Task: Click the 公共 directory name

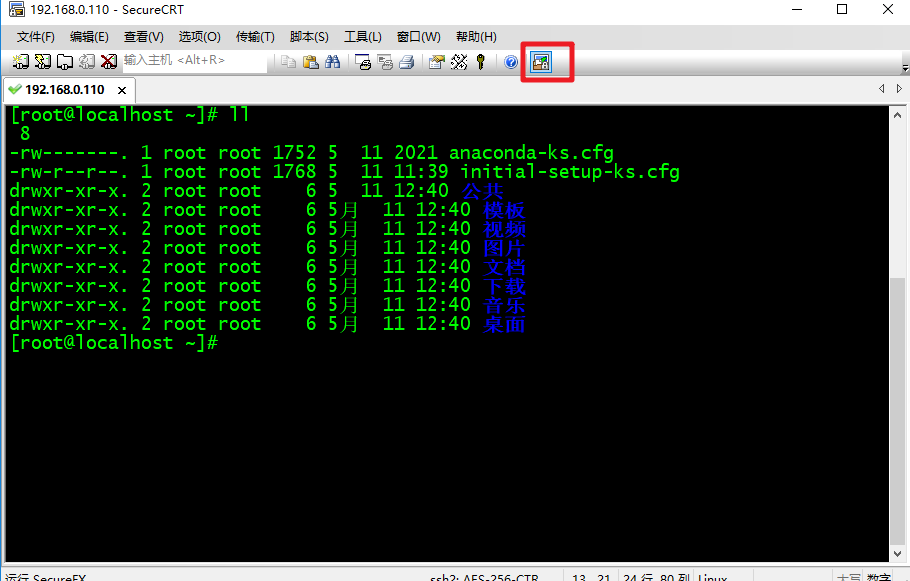Action: (x=482, y=191)
